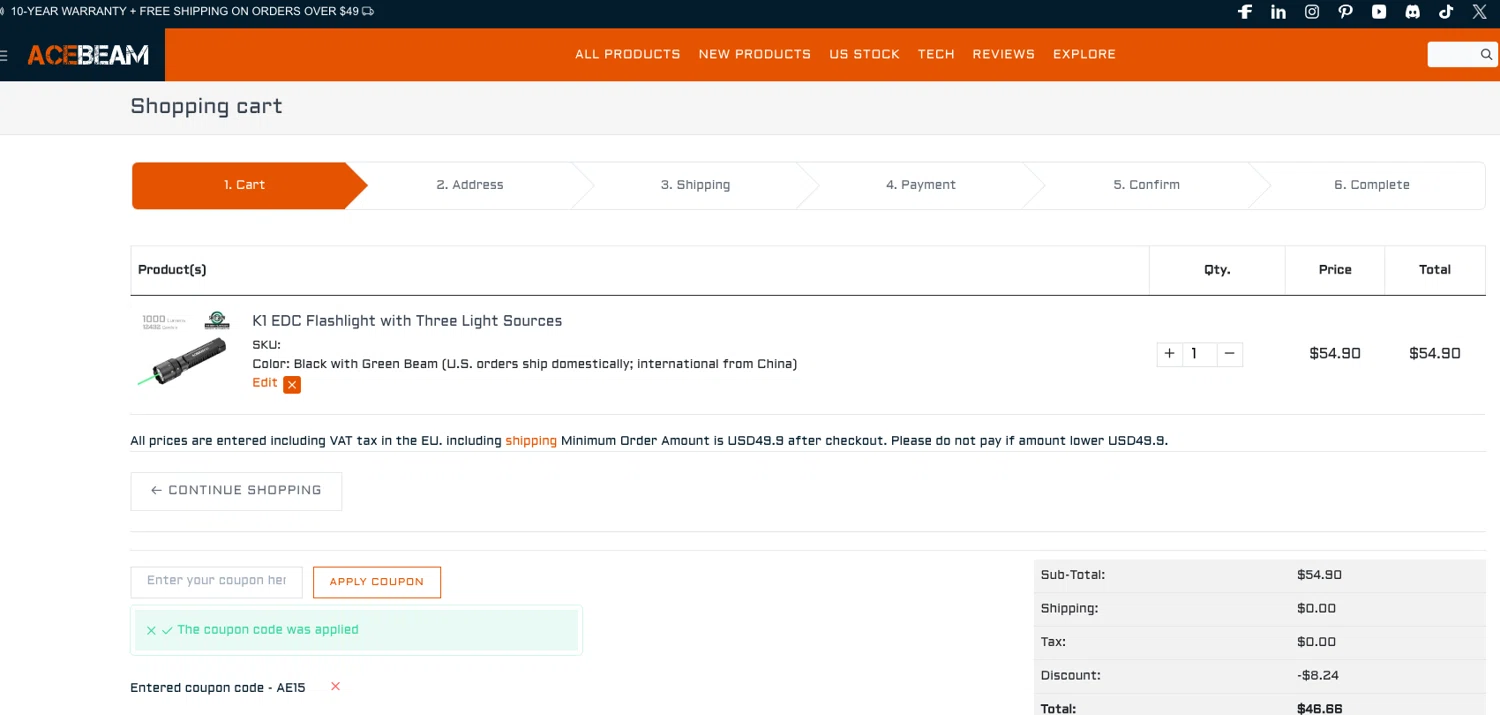Click the Shopping cart heading
This screenshot has width=1500, height=715.
(x=206, y=106)
